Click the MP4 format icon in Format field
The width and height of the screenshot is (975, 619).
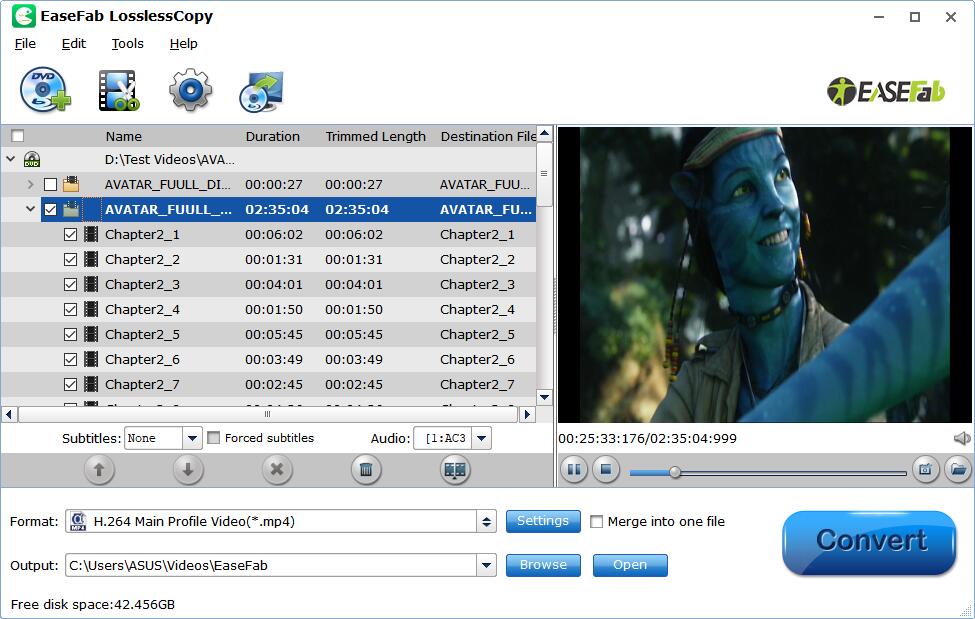78,521
